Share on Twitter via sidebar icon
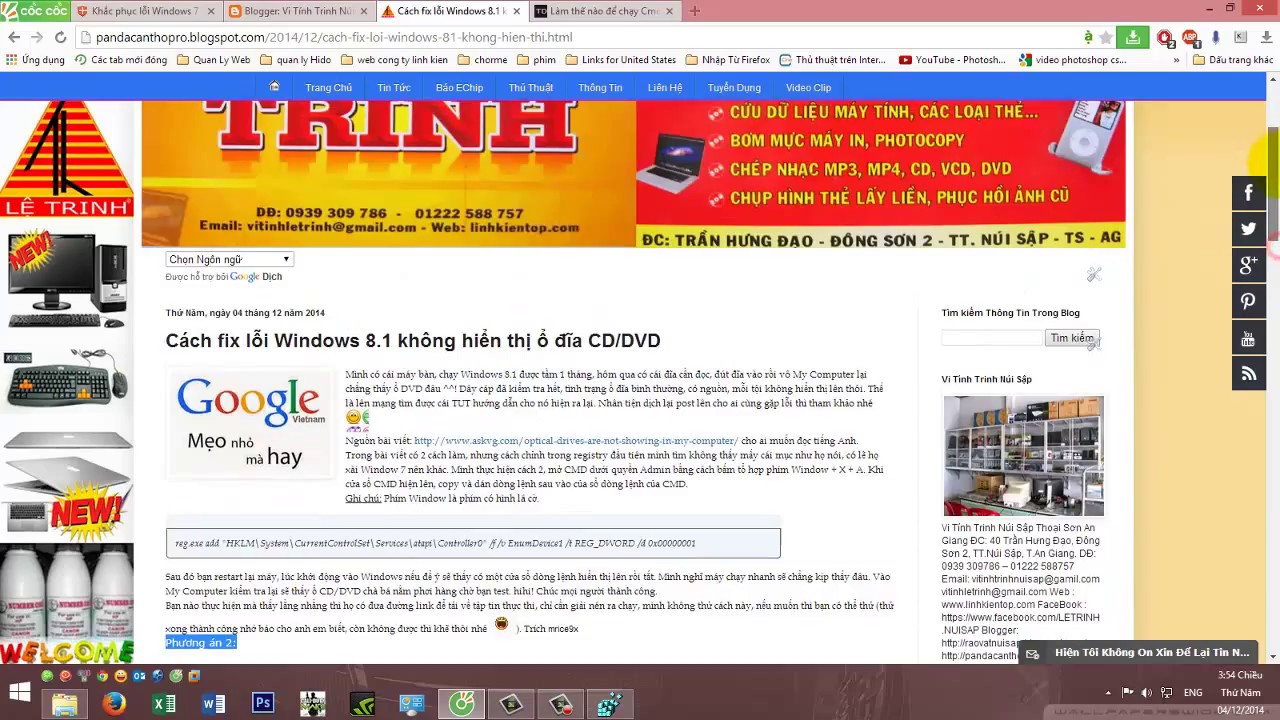 click(1248, 229)
